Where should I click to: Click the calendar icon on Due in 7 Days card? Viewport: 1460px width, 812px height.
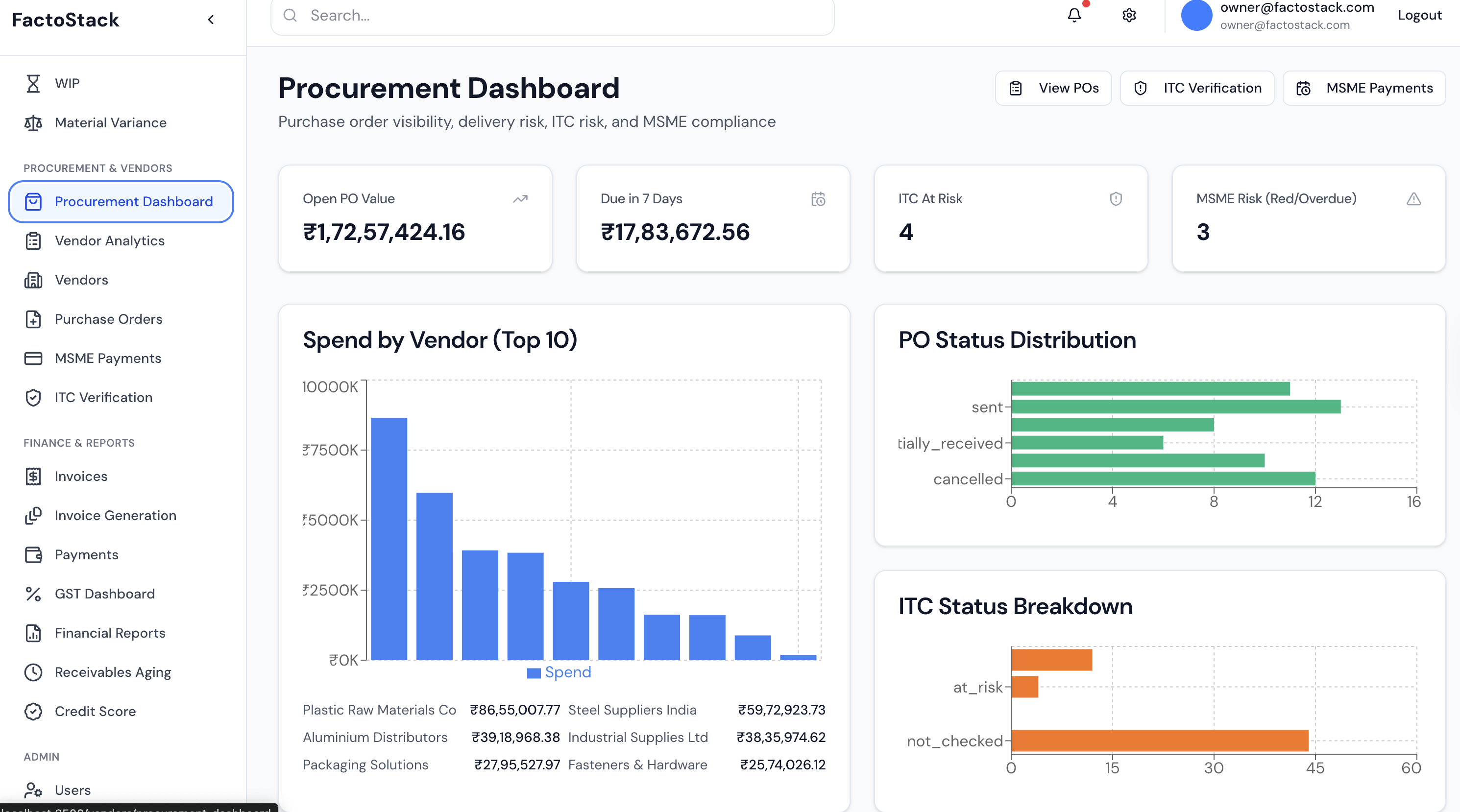818,199
